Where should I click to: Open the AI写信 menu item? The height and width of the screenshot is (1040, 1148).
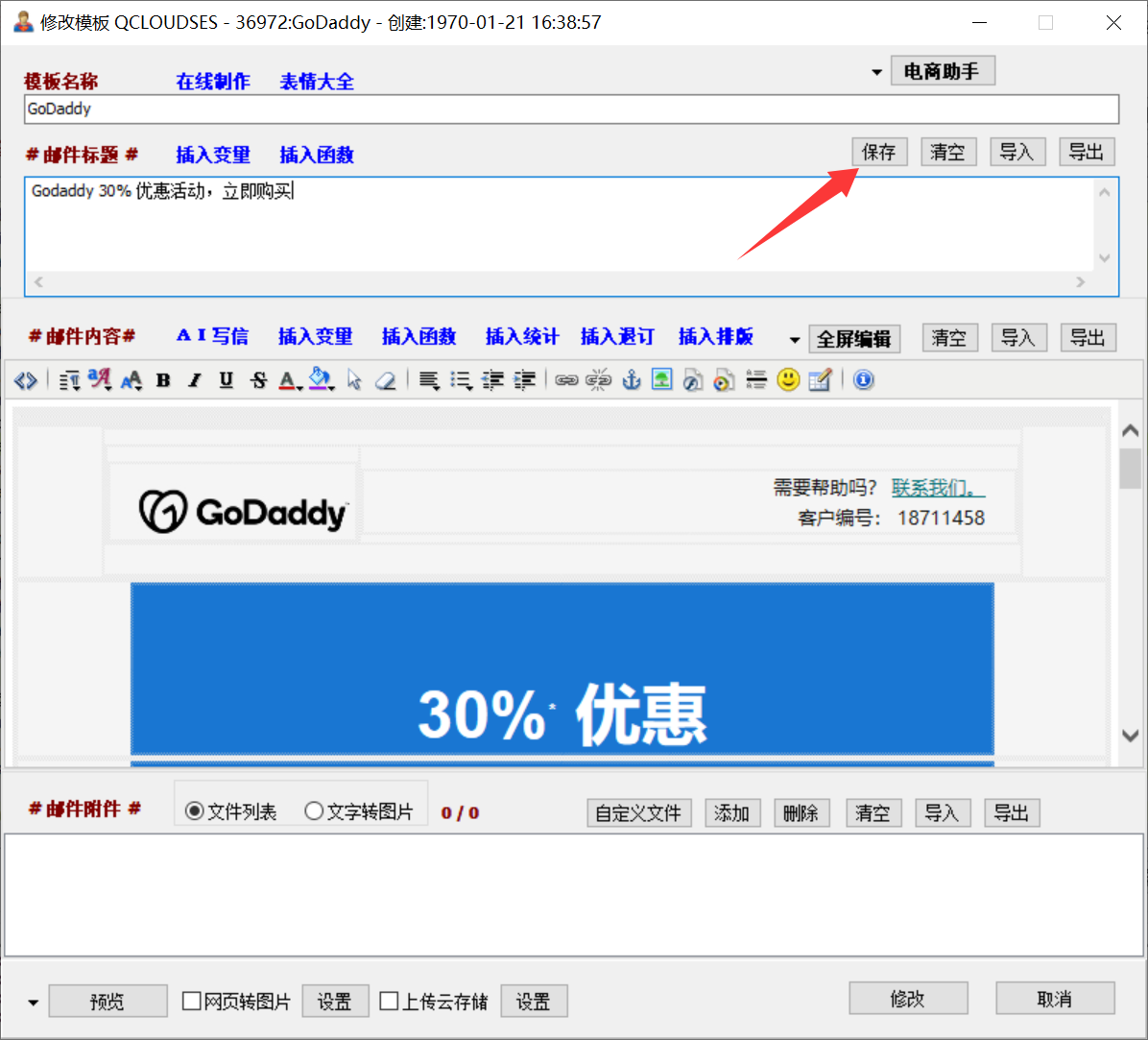pyautogui.click(x=212, y=336)
